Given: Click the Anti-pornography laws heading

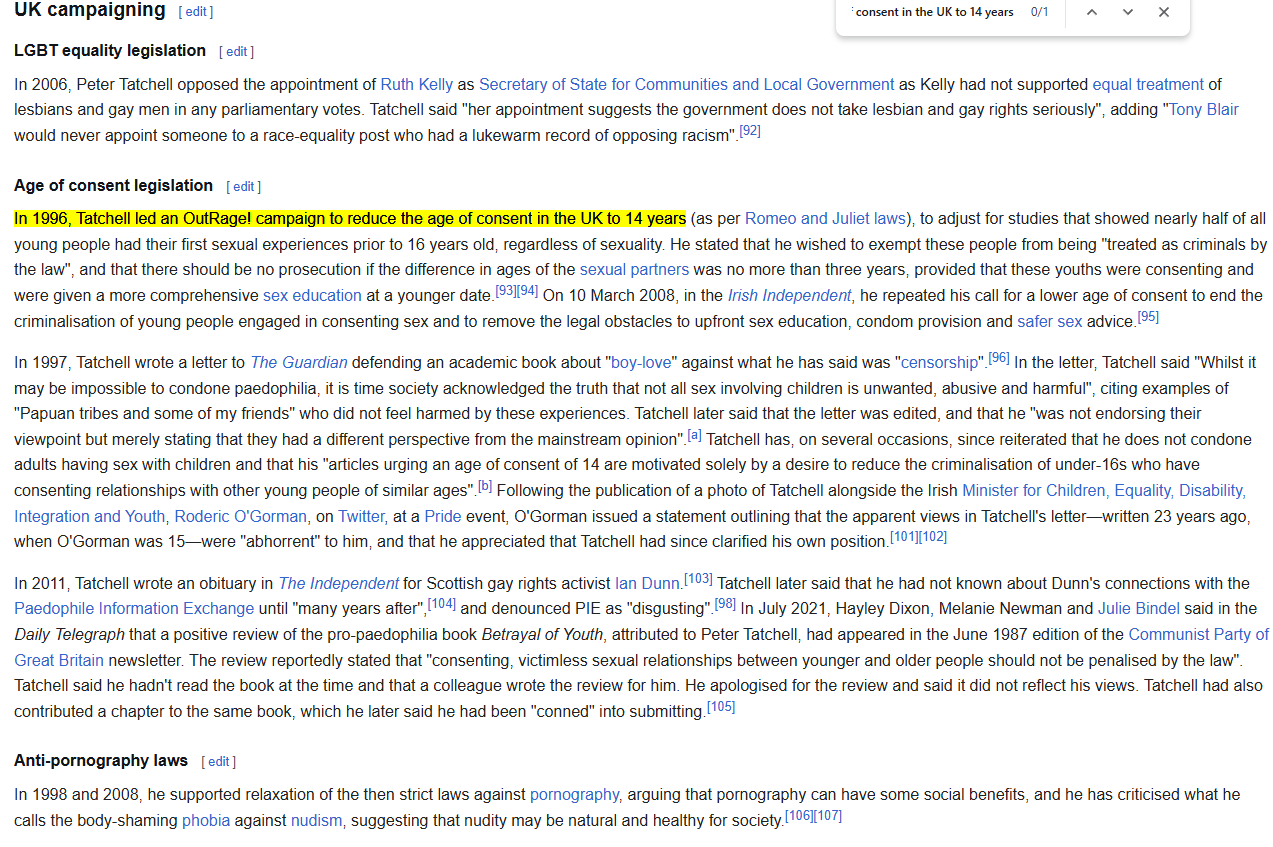Looking at the screenshot, I should click(x=101, y=761).
